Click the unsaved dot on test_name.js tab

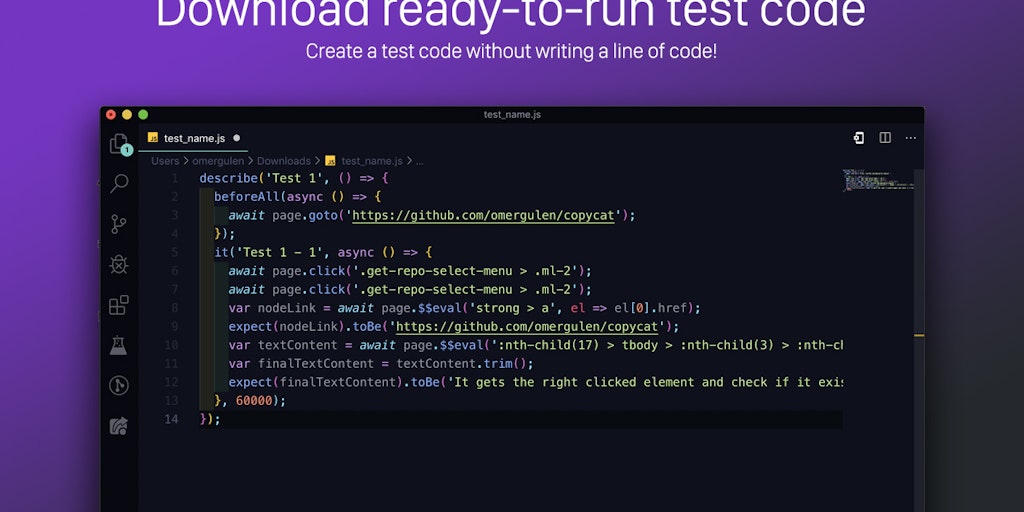236,138
